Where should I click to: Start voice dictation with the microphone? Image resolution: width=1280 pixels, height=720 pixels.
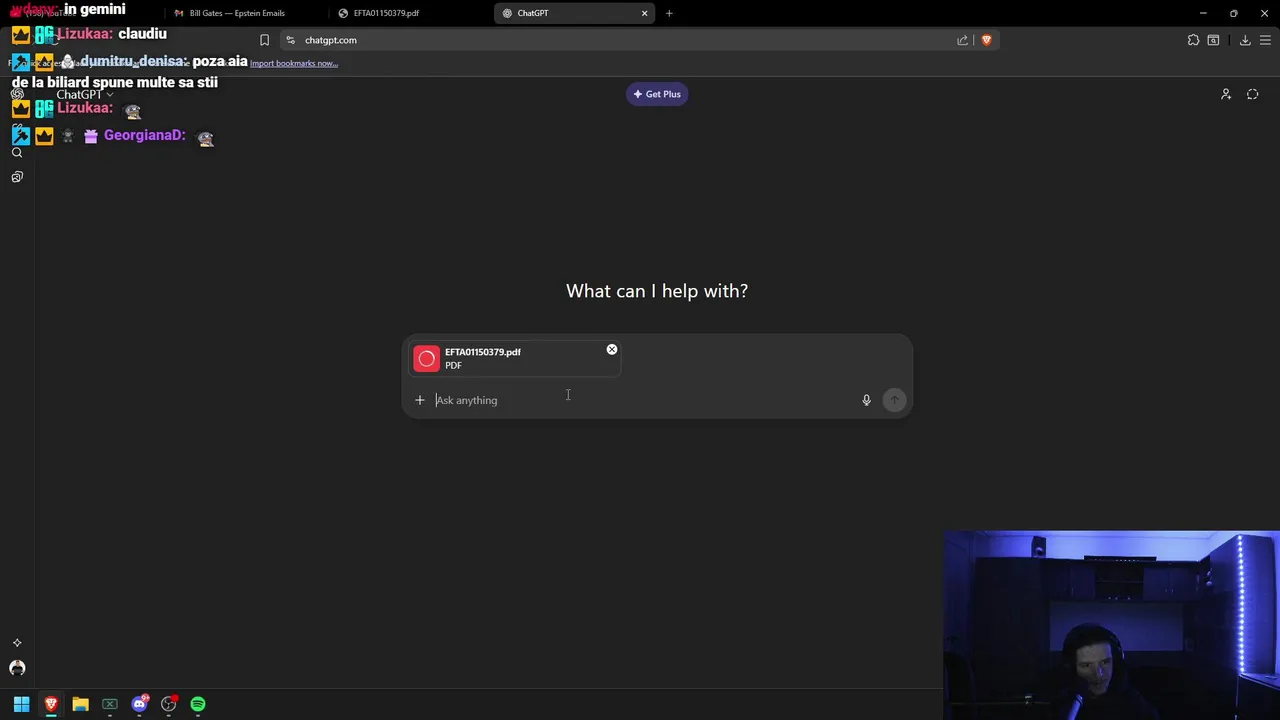click(x=867, y=400)
